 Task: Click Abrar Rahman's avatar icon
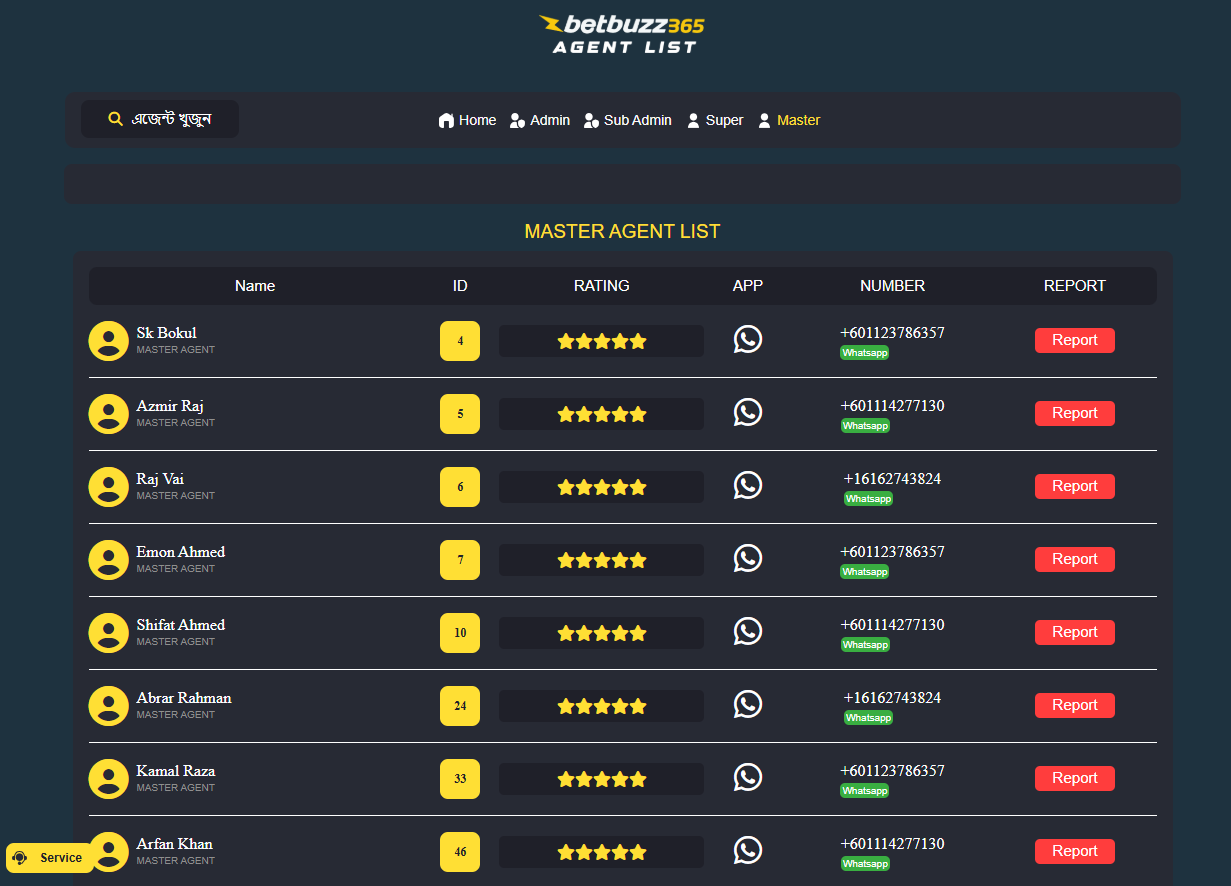point(108,706)
